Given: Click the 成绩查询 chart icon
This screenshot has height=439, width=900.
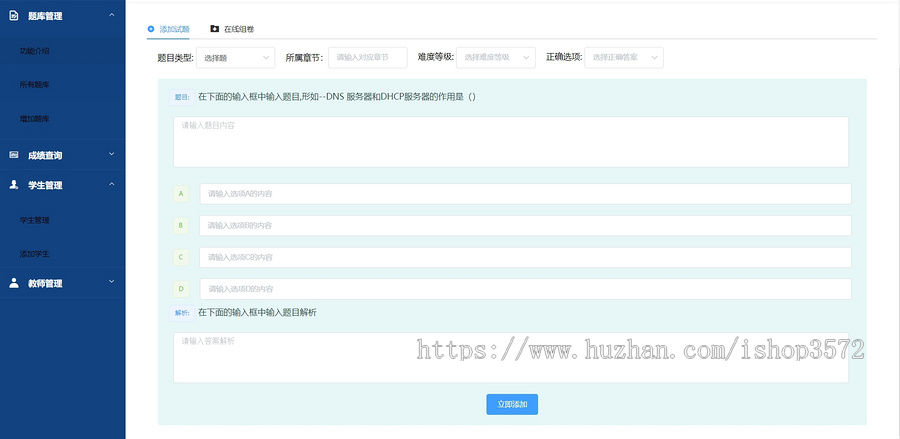Looking at the screenshot, I should [14, 155].
